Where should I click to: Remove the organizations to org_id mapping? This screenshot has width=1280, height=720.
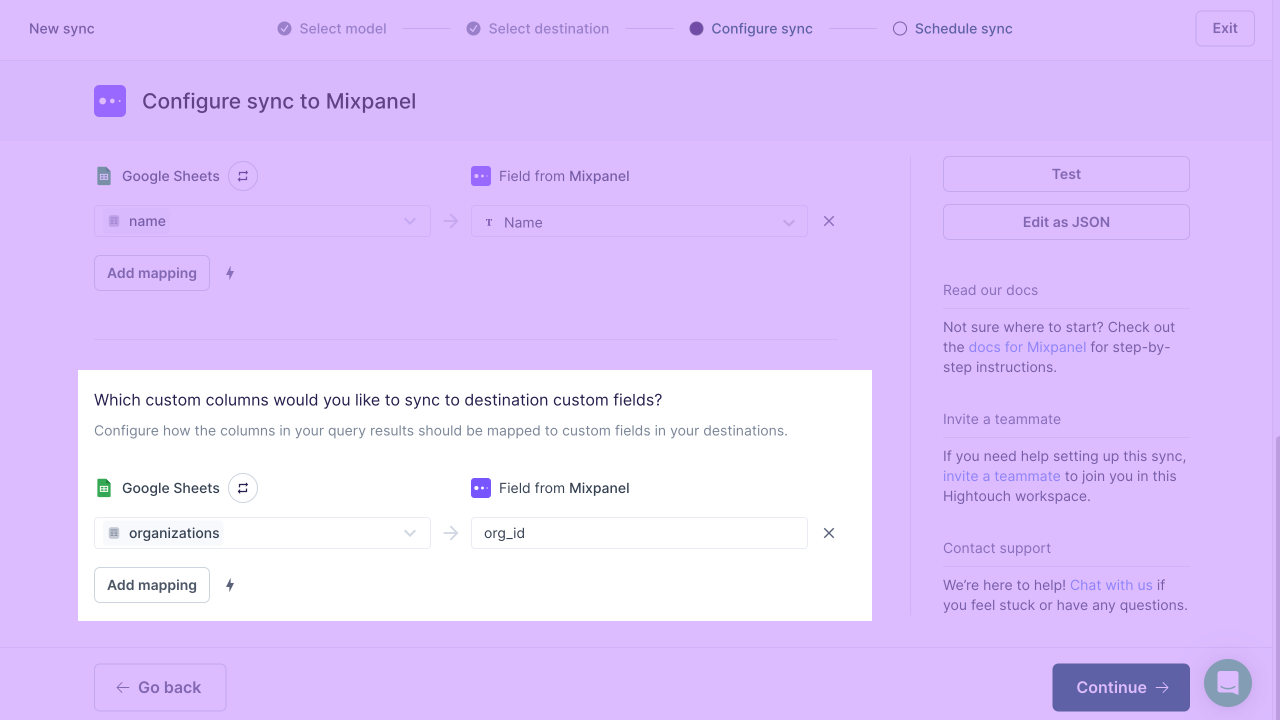click(x=829, y=533)
